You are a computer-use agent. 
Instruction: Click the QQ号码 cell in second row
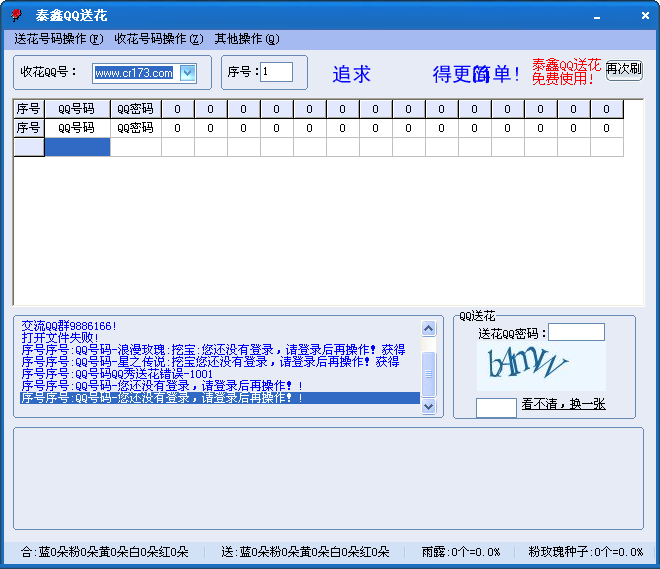tap(77, 128)
